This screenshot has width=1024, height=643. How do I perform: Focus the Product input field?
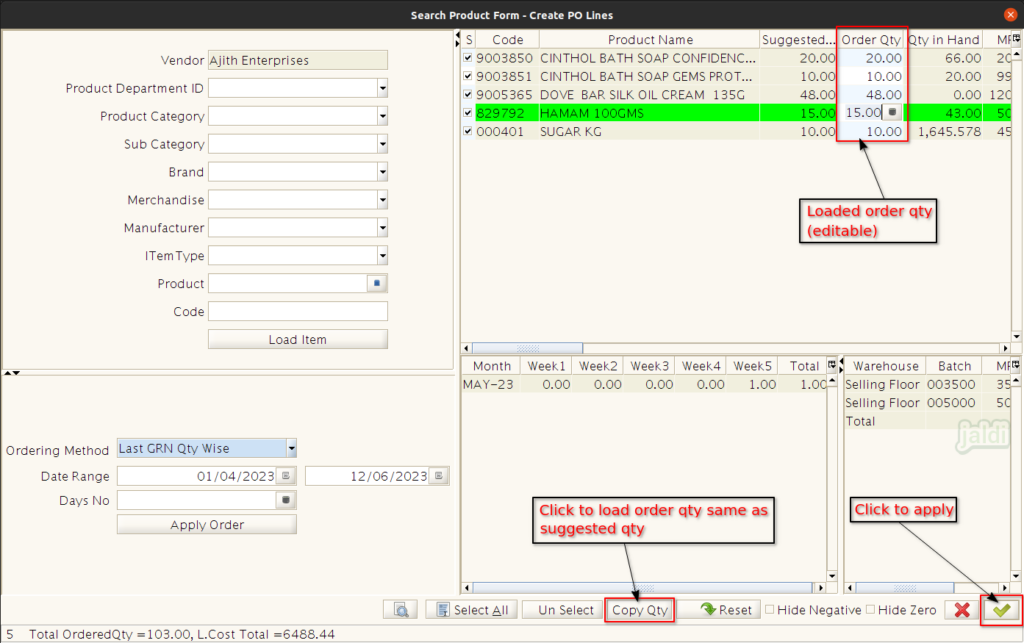click(288, 283)
